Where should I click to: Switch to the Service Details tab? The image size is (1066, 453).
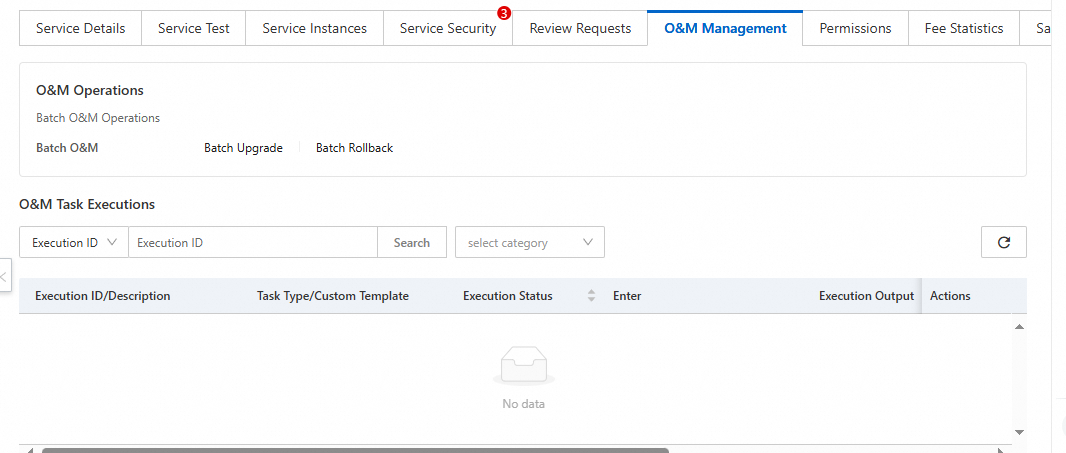point(80,28)
